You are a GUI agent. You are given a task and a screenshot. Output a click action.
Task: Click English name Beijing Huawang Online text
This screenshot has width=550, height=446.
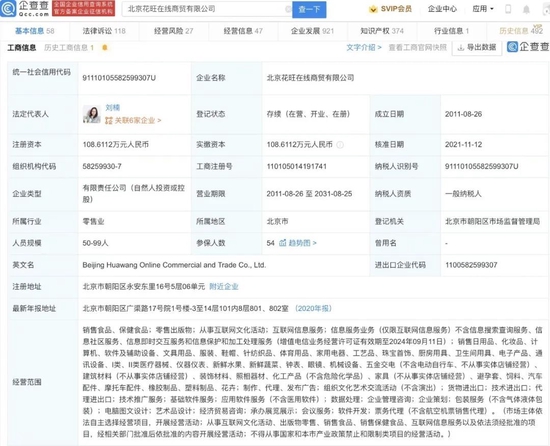[174, 265]
